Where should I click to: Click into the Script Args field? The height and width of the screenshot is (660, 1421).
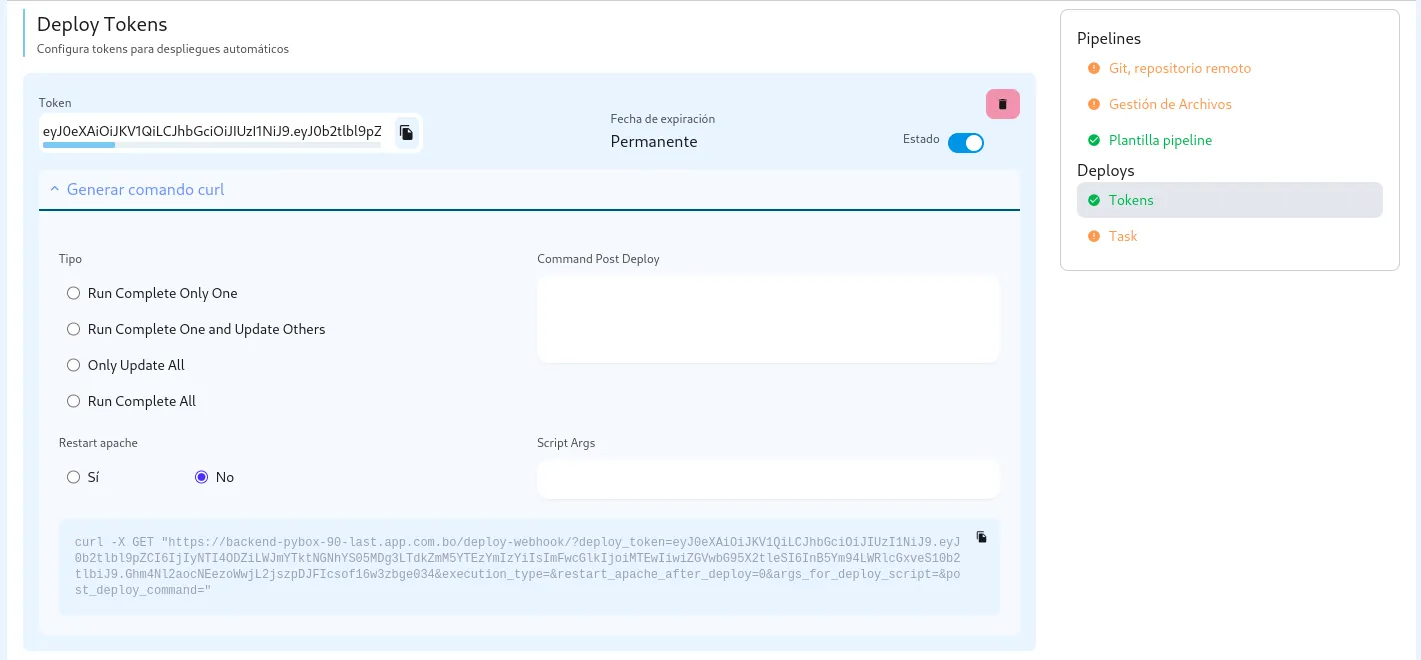coord(768,479)
